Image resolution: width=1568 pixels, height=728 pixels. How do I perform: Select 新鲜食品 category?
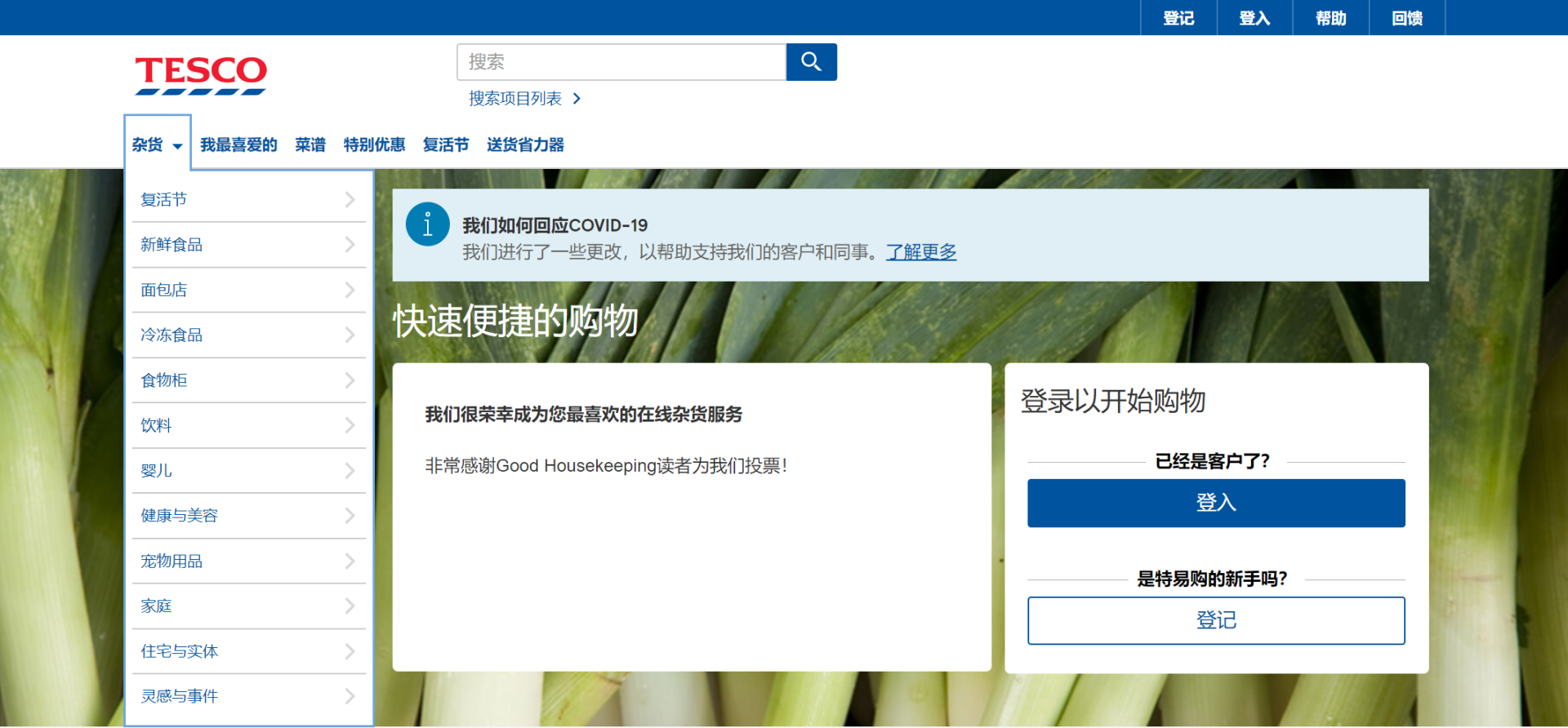[x=171, y=245]
